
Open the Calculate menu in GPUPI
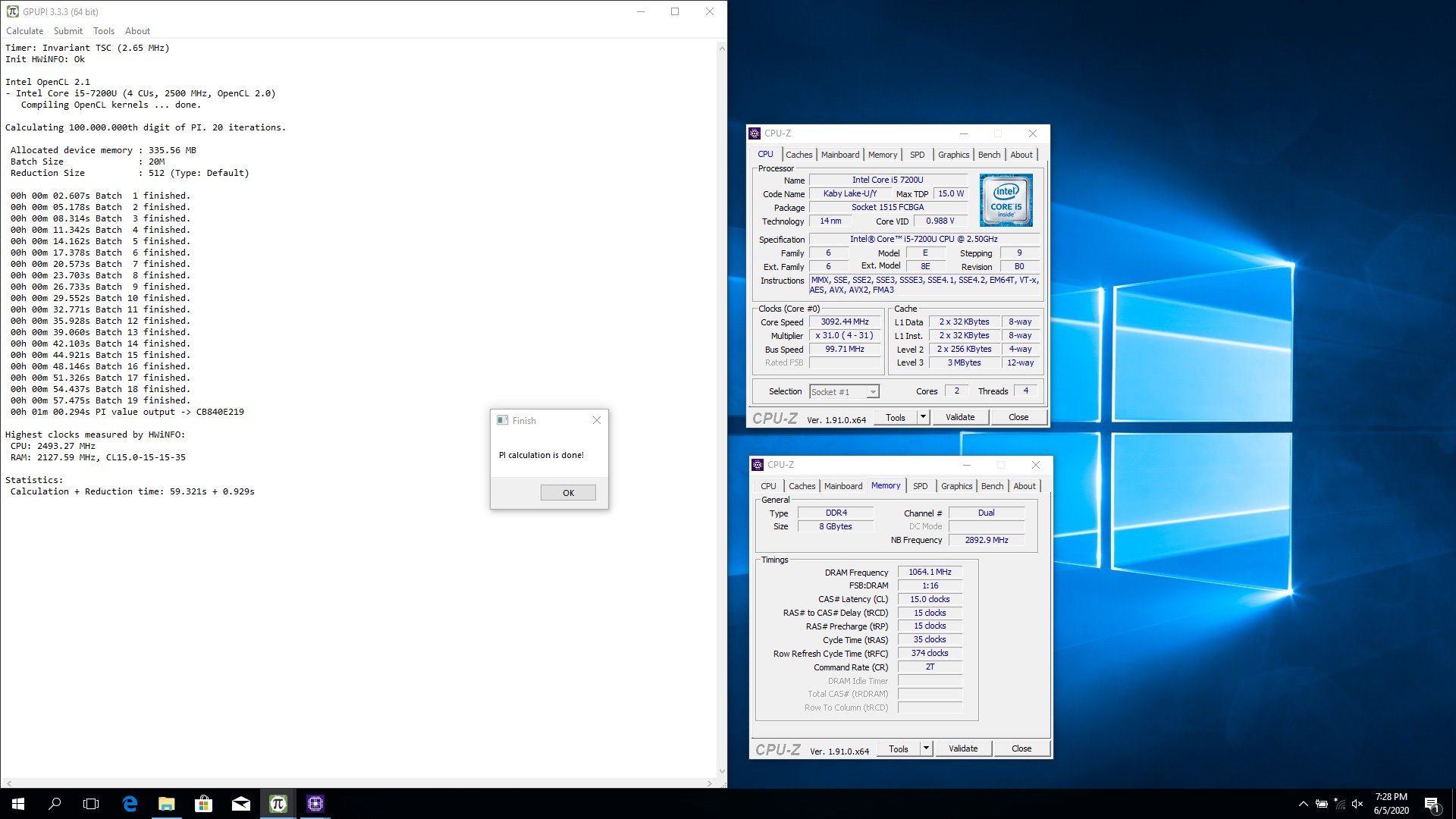tap(25, 31)
